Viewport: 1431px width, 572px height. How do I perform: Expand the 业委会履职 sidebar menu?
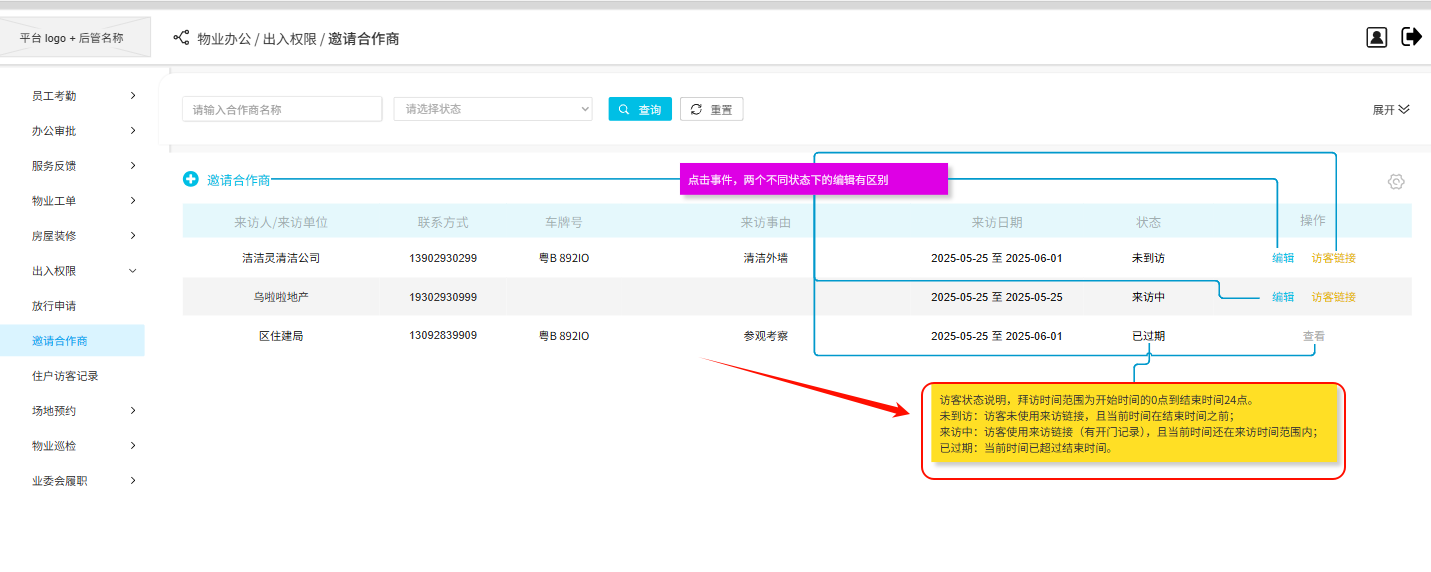click(x=84, y=481)
